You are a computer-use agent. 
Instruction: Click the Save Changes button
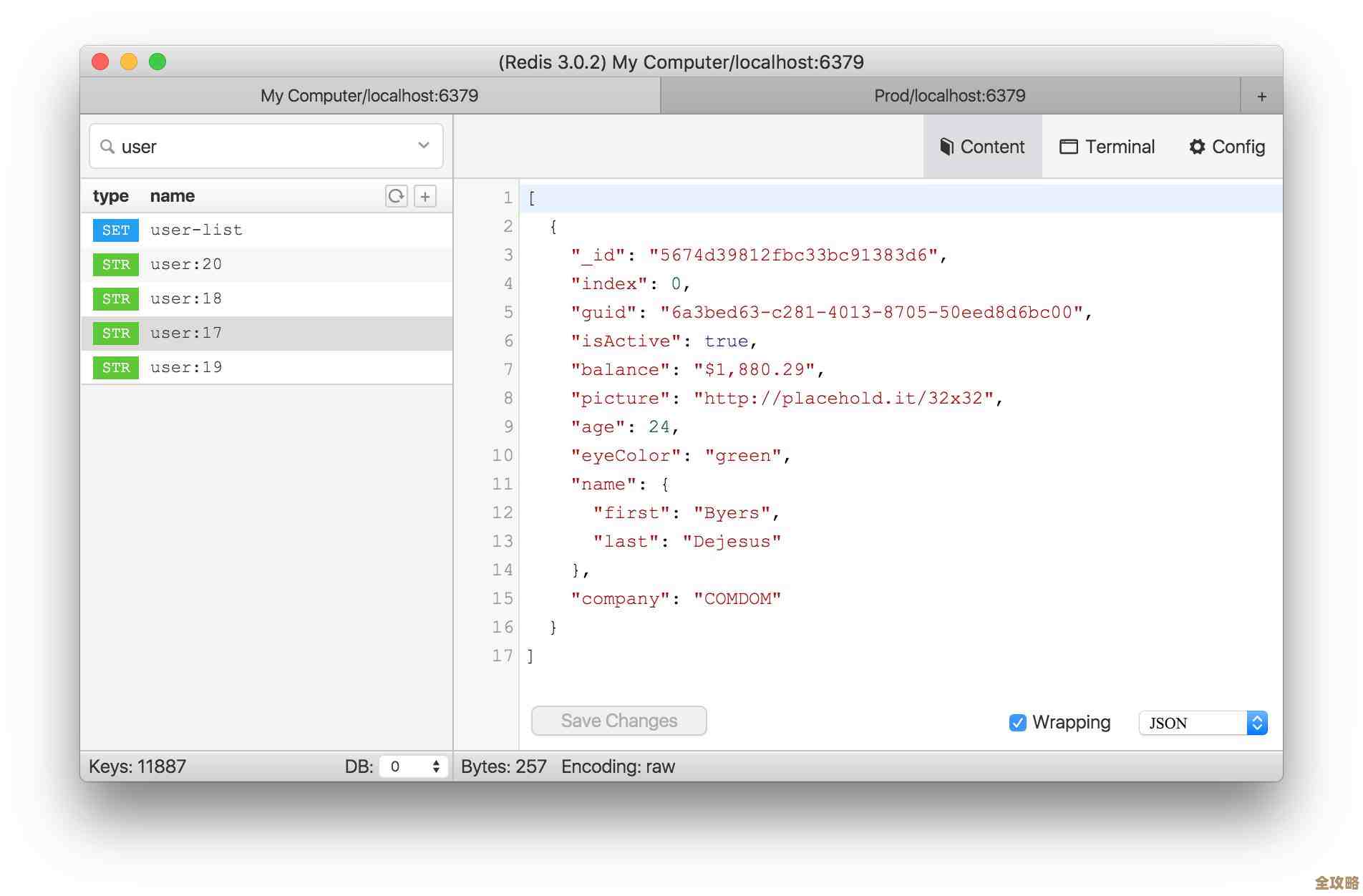click(x=619, y=721)
